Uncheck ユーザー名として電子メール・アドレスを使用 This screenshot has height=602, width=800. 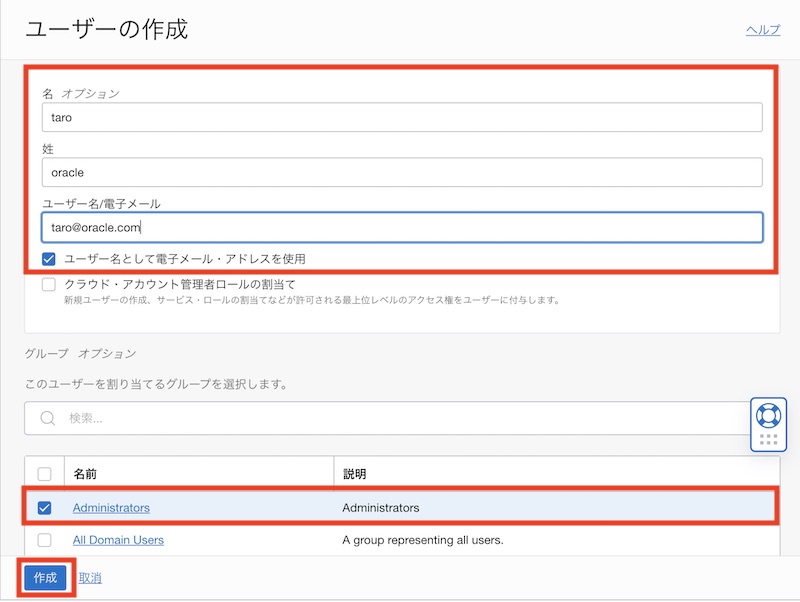49,258
